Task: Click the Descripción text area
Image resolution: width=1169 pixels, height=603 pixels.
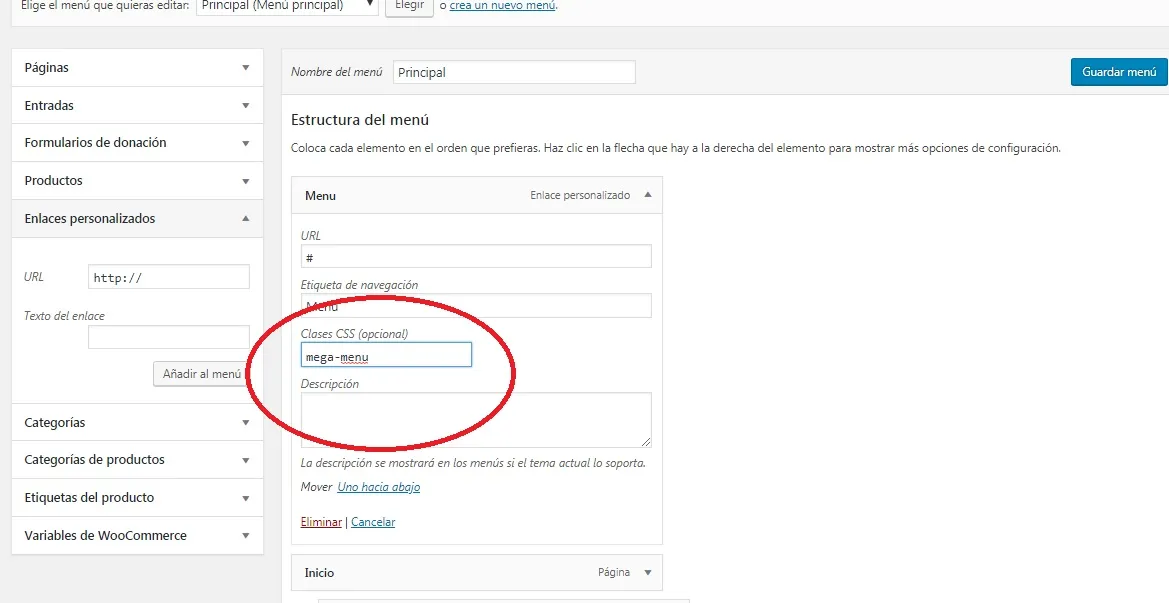Action: [x=475, y=419]
